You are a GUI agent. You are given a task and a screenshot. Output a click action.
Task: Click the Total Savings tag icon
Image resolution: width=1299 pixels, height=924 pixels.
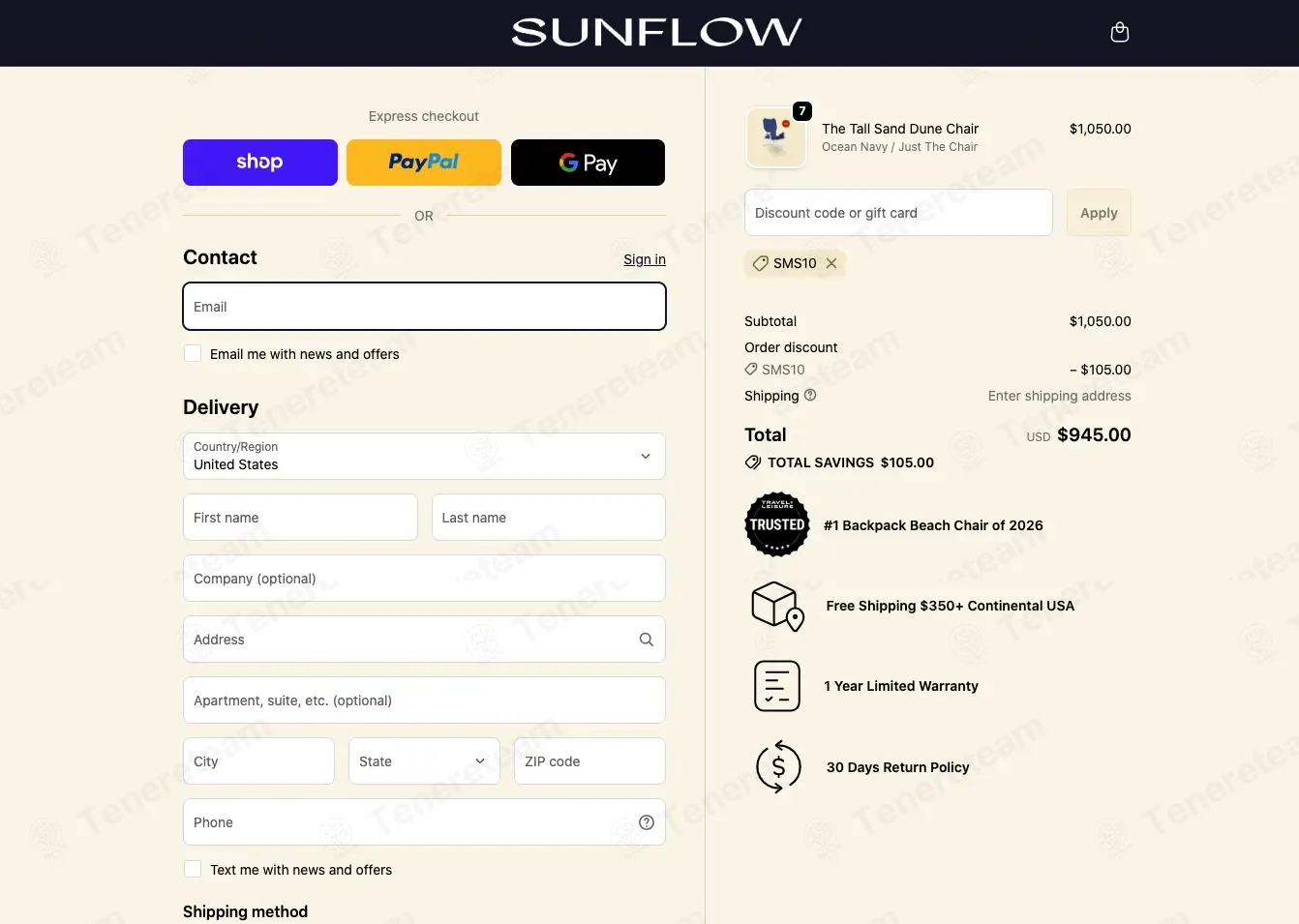pyautogui.click(x=753, y=462)
